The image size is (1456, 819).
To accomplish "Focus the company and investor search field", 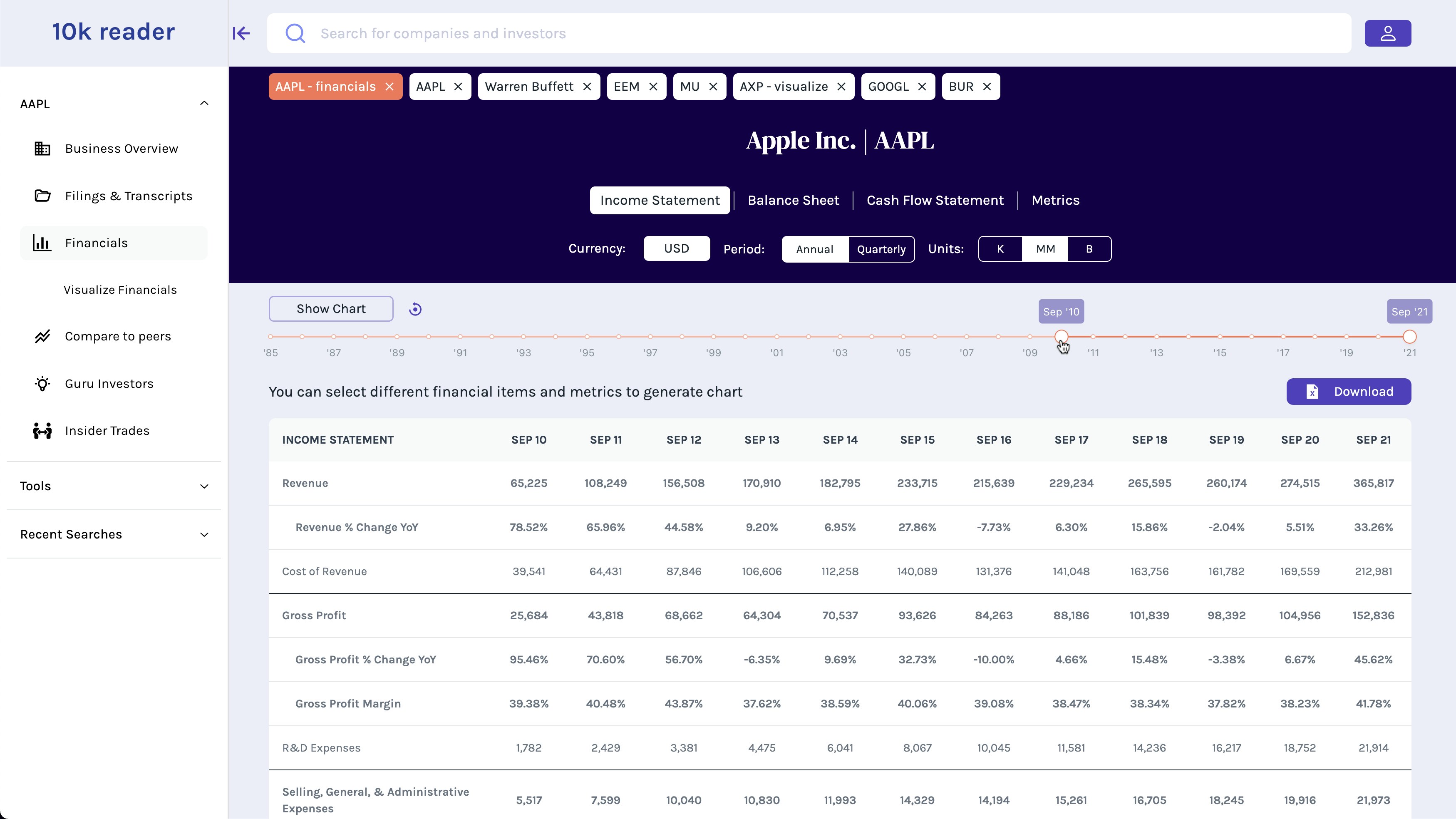I will [809, 33].
